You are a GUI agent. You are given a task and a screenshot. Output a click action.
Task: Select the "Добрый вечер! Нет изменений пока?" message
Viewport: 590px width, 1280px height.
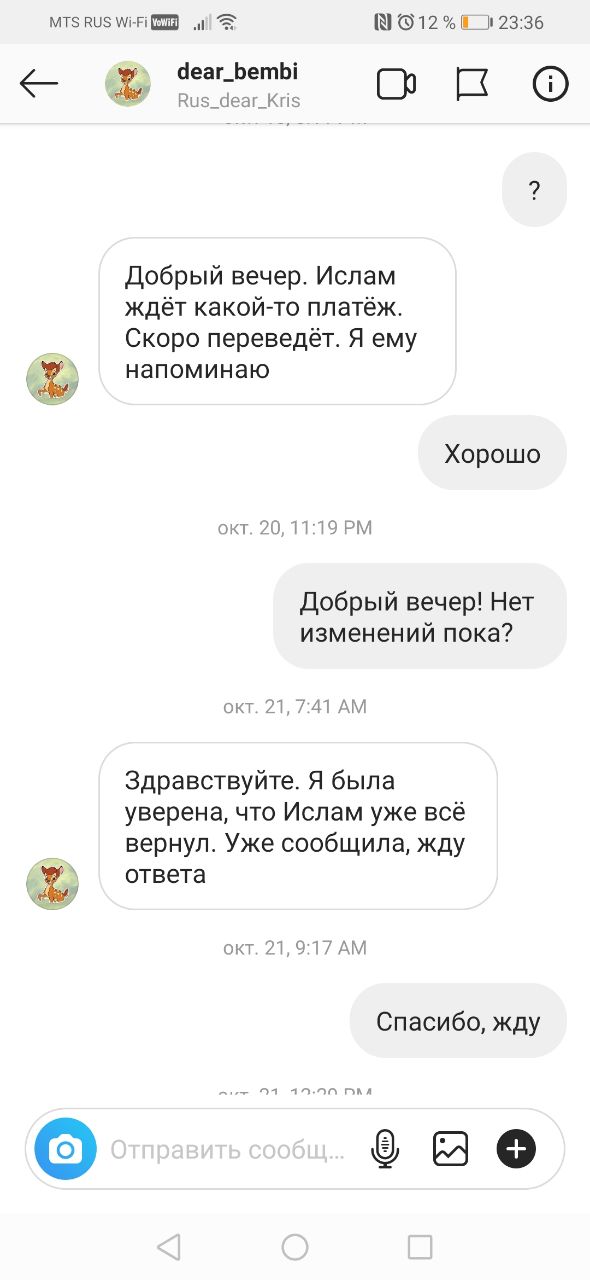[x=420, y=616]
